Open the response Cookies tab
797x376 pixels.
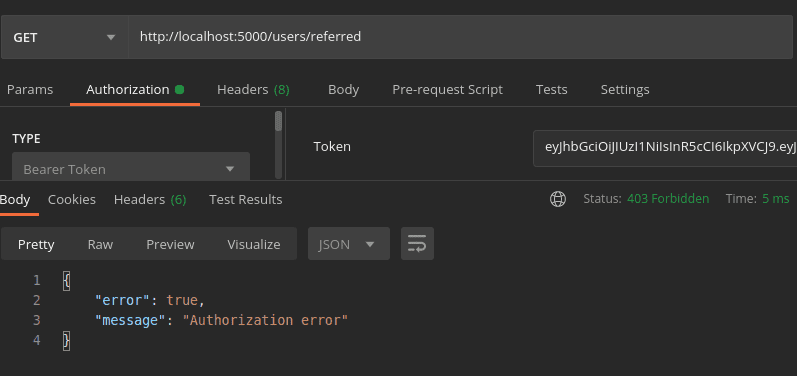(x=72, y=199)
